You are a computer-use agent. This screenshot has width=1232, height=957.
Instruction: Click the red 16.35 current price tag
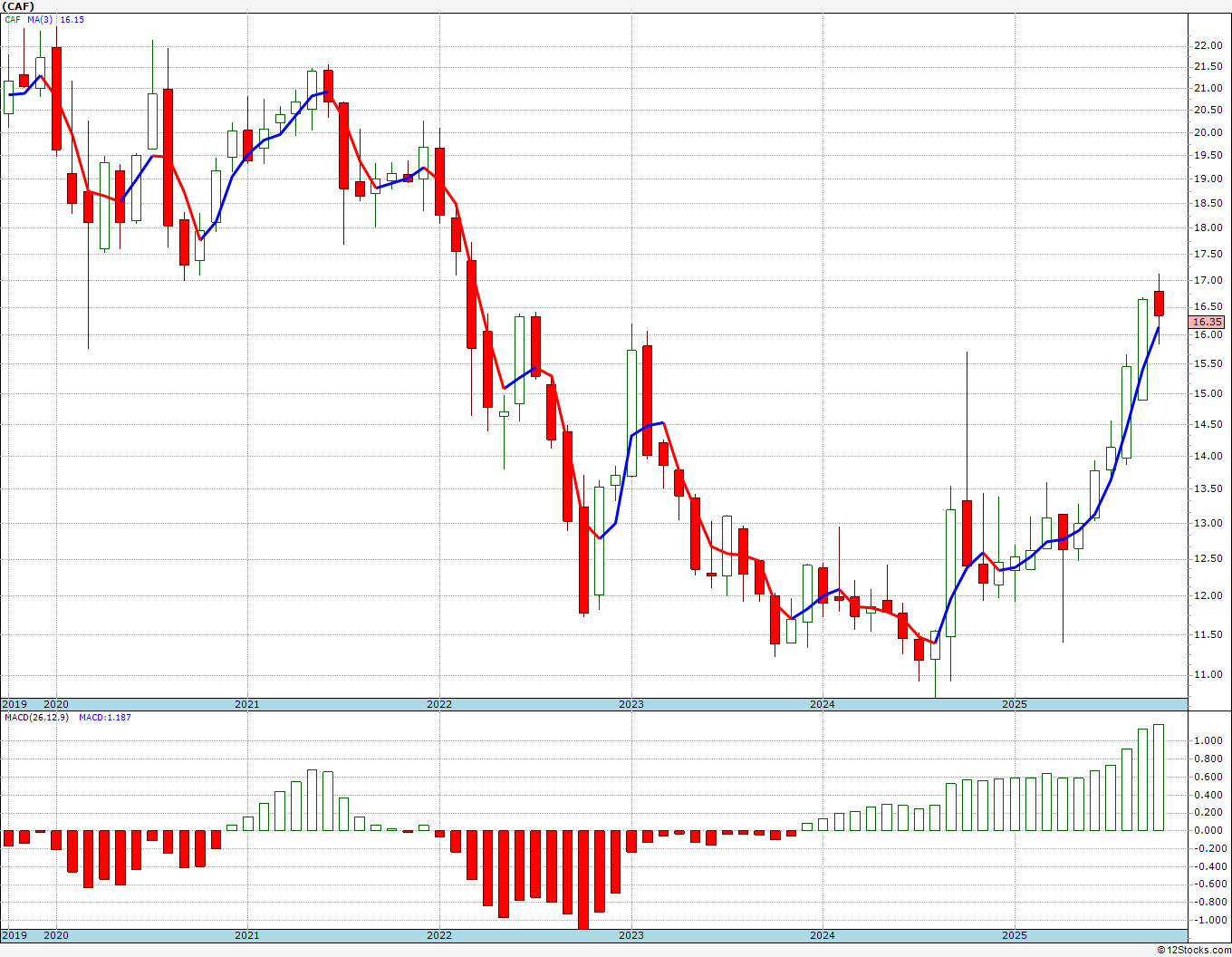point(1207,322)
